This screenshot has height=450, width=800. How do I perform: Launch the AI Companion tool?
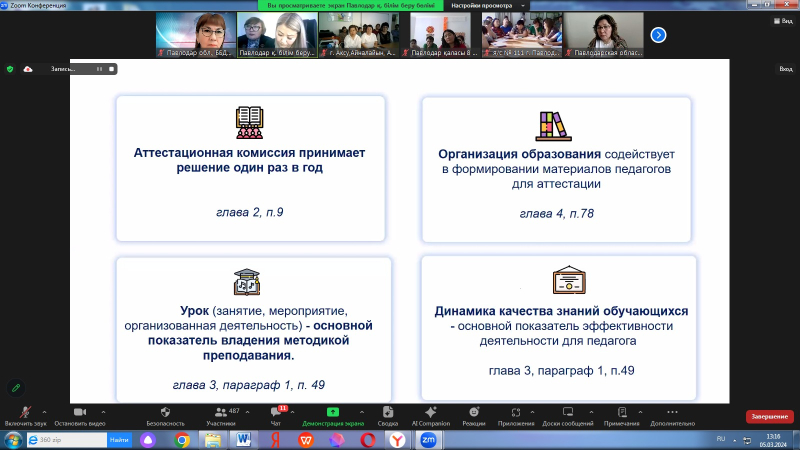pos(430,413)
